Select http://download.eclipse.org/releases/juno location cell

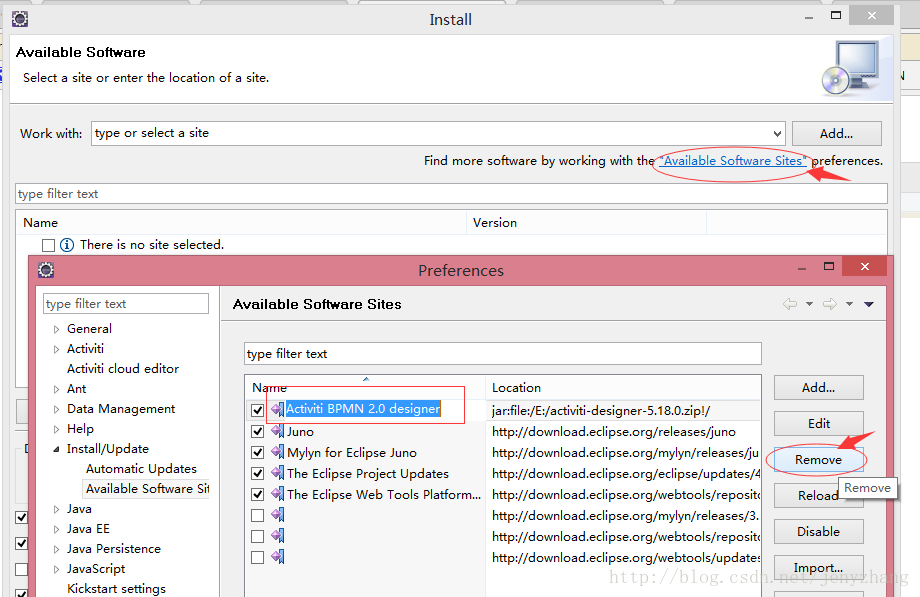[623, 431]
